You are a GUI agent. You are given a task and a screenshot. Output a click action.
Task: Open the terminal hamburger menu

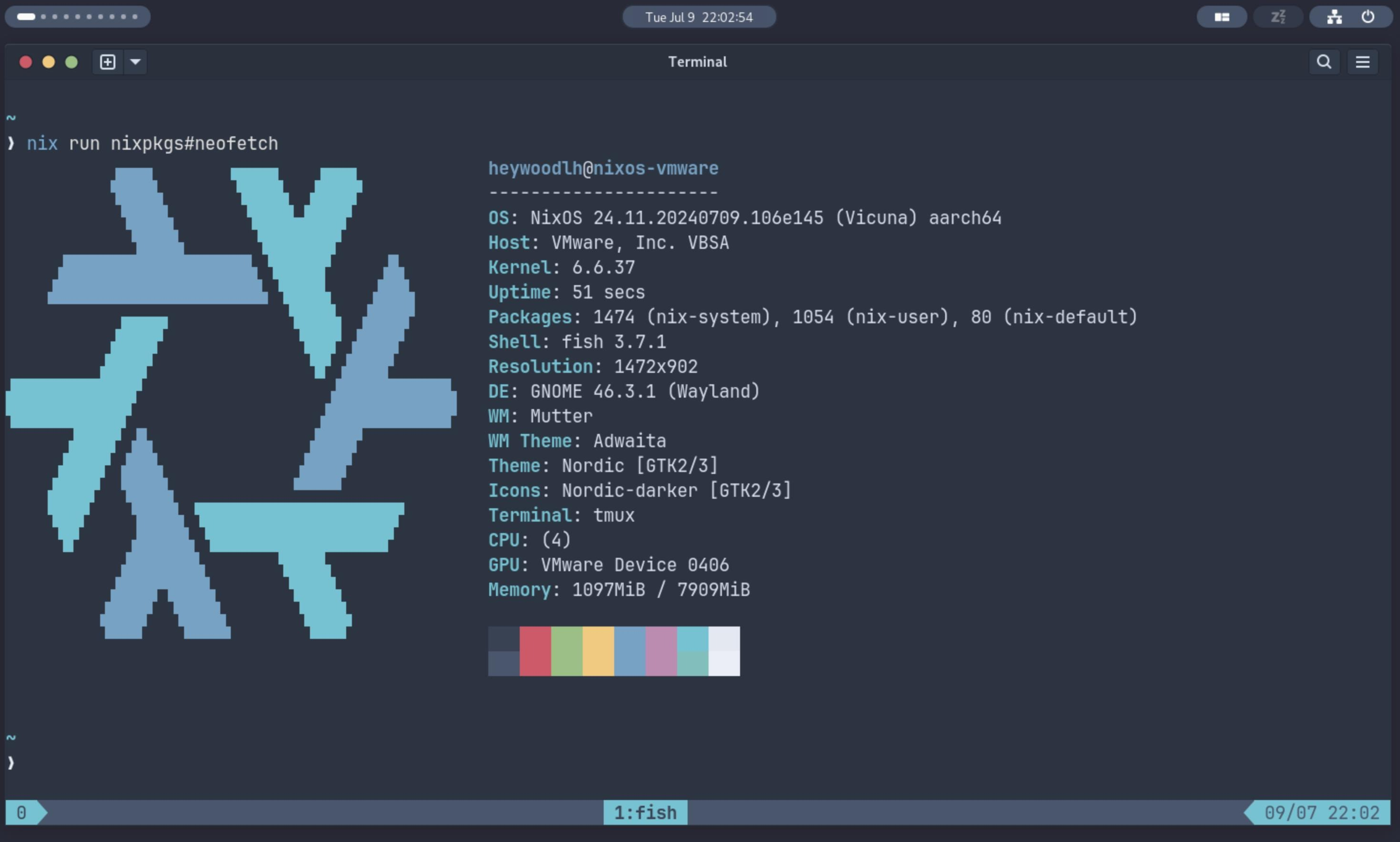coord(1362,62)
